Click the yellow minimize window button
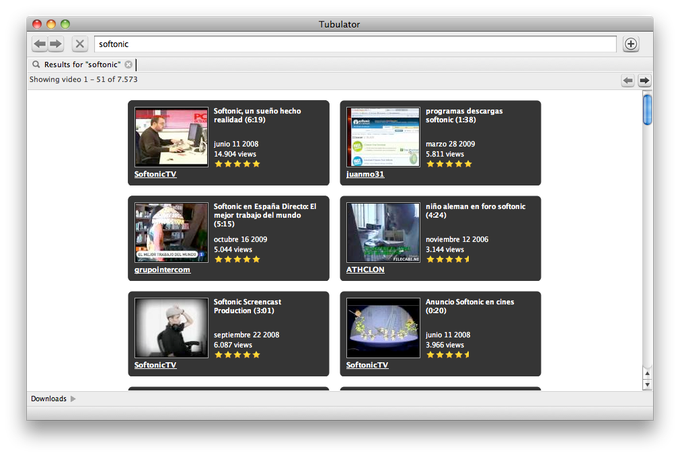The width and height of the screenshot is (680, 457). coord(51,24)
